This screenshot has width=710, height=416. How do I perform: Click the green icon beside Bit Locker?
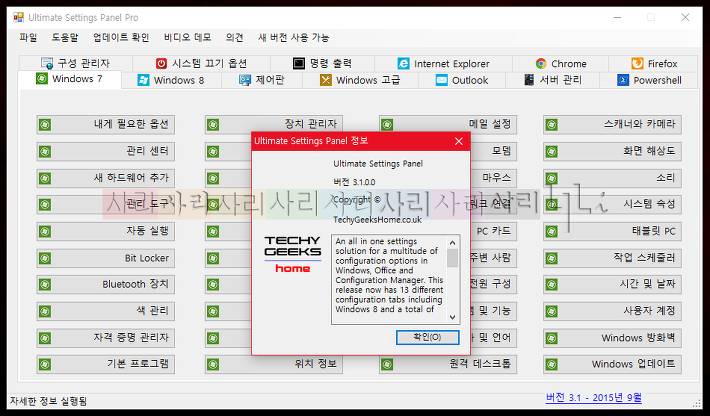[45, 258]
